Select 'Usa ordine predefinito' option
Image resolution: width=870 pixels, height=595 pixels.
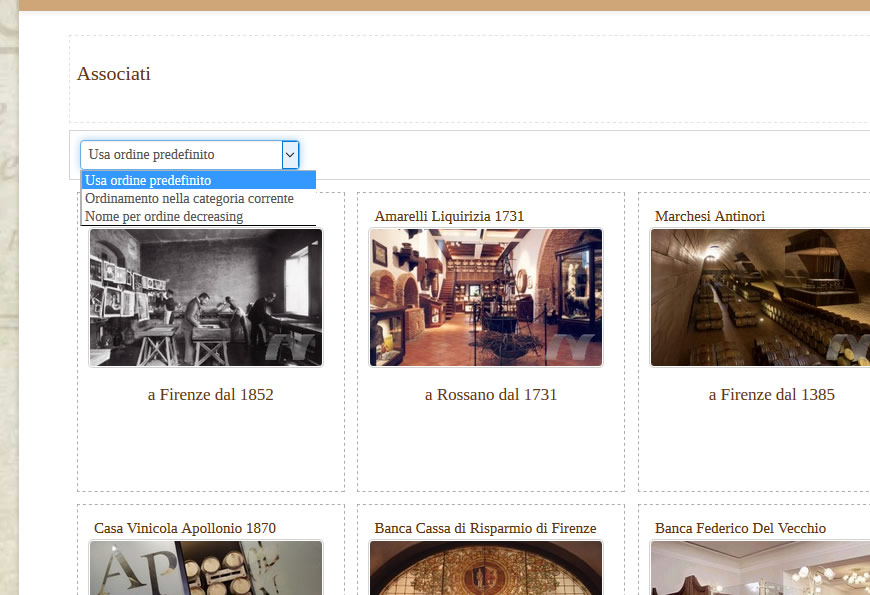coord(199,180)
